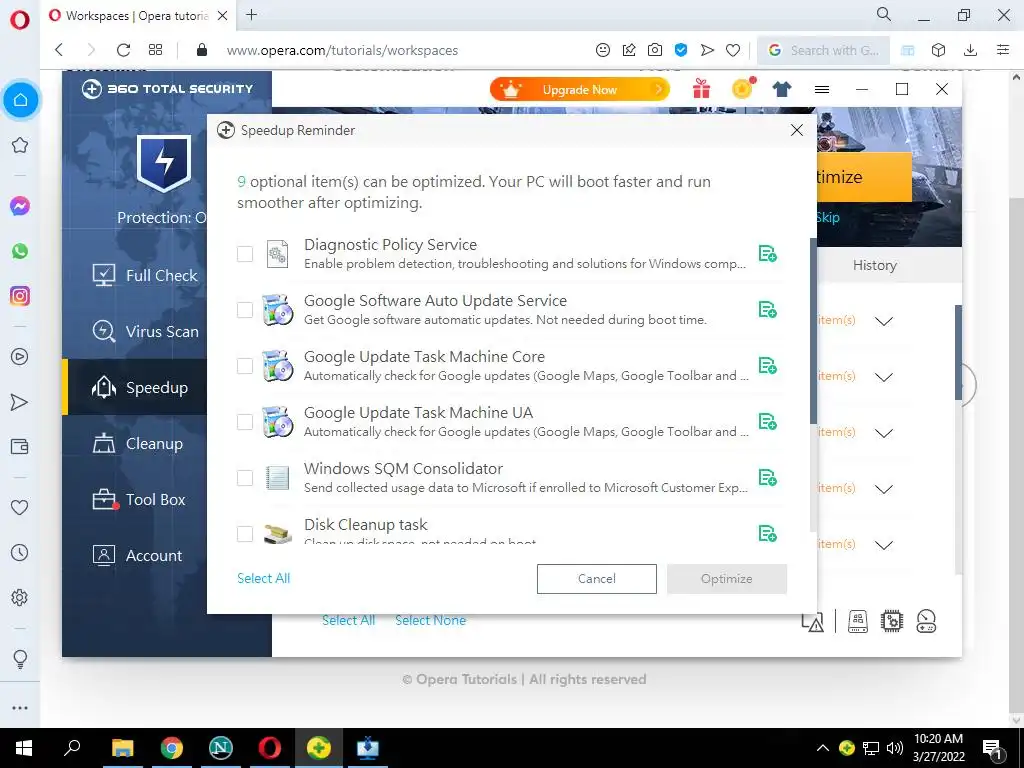Click the Optimize button in dialog

(x=726, y=579)
